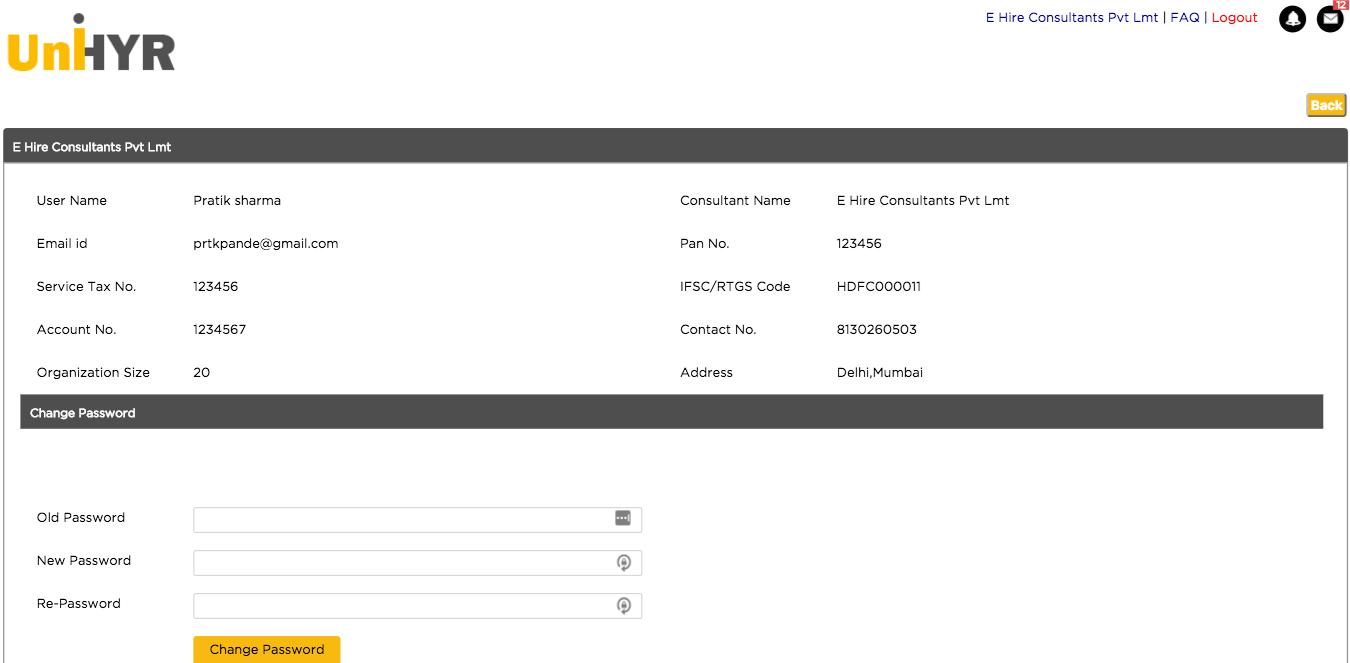Screen dimensions: 1350x663
Task: Go back using the Back button
Action: [x=1326, y=105]
